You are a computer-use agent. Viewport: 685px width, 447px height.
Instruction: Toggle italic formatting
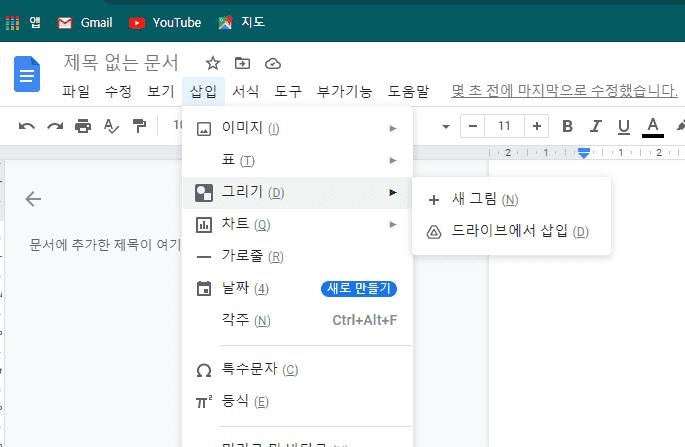click(595, 126)
